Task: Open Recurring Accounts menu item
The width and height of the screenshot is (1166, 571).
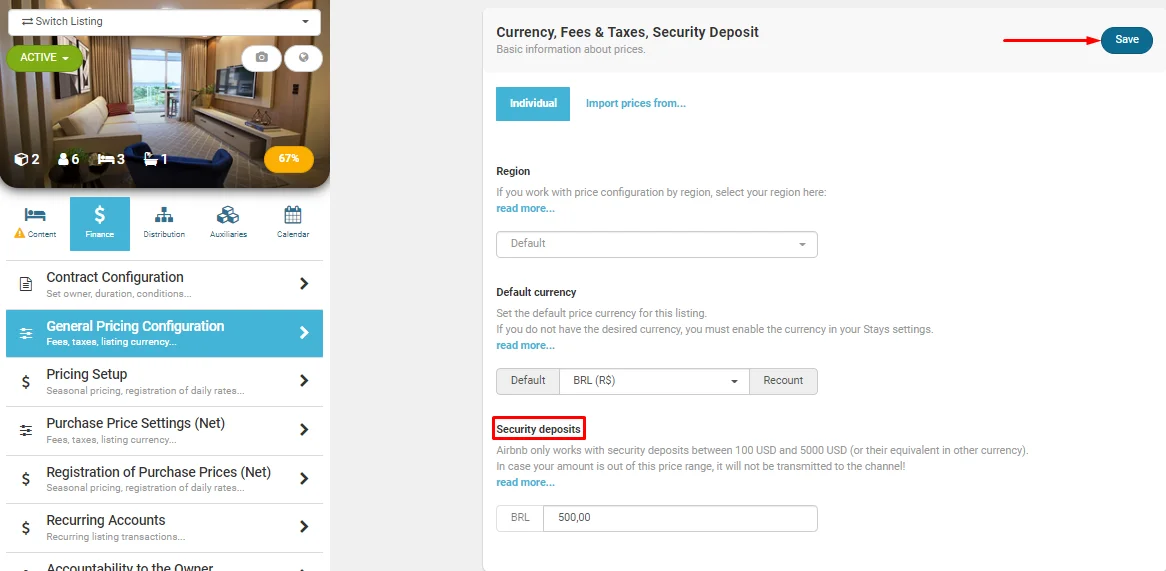Action: tap(164, 527)
